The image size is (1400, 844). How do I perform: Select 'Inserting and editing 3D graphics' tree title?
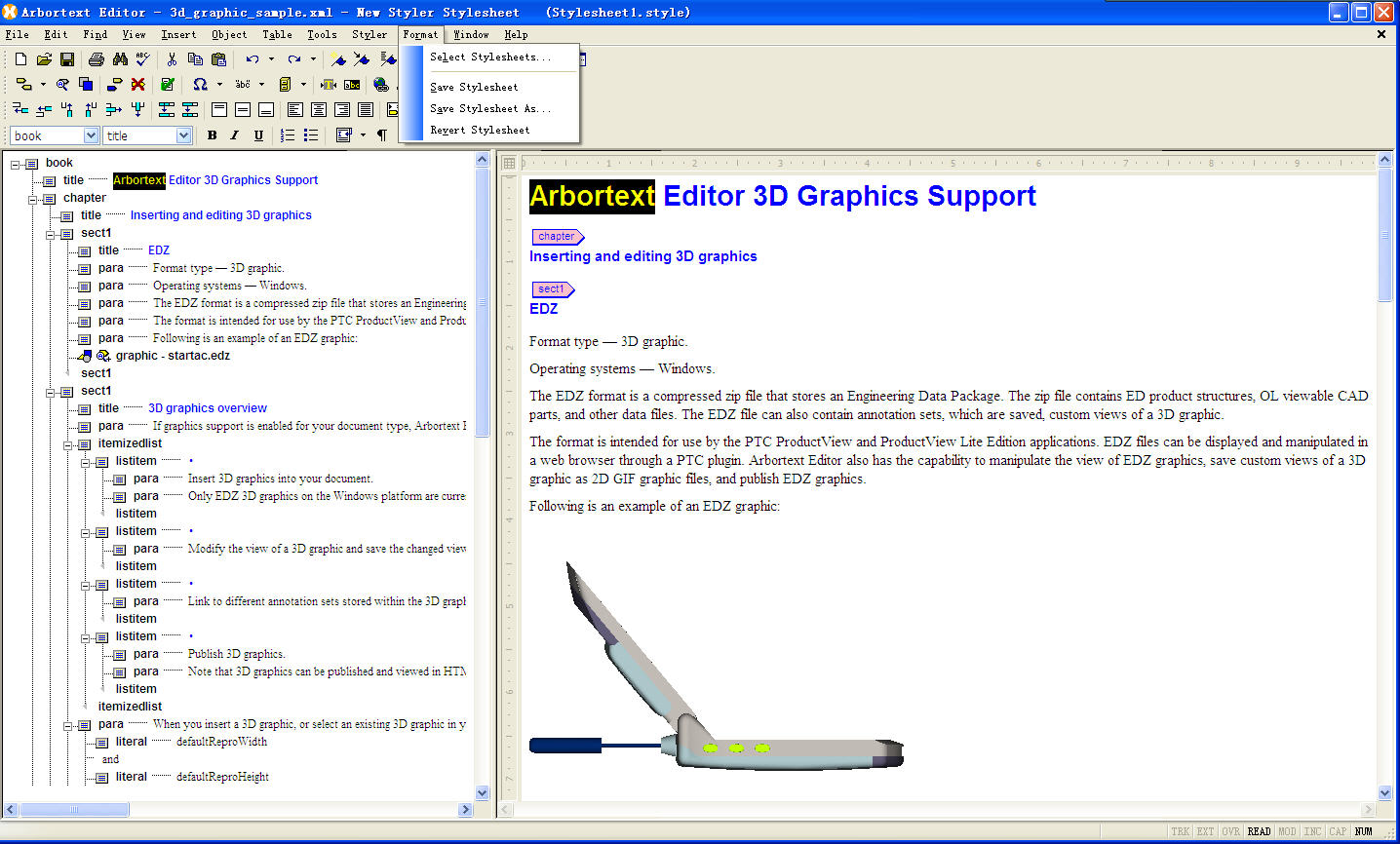(220, 215)
